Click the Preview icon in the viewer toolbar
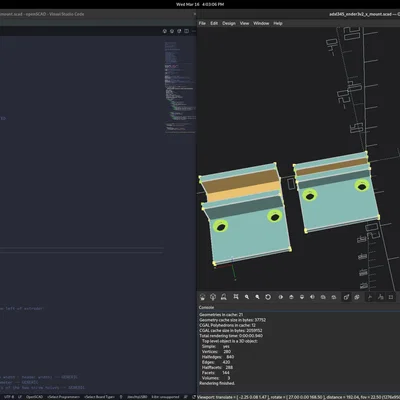The width and height of the screenshot is (400, 400). [x=202, y=297]
